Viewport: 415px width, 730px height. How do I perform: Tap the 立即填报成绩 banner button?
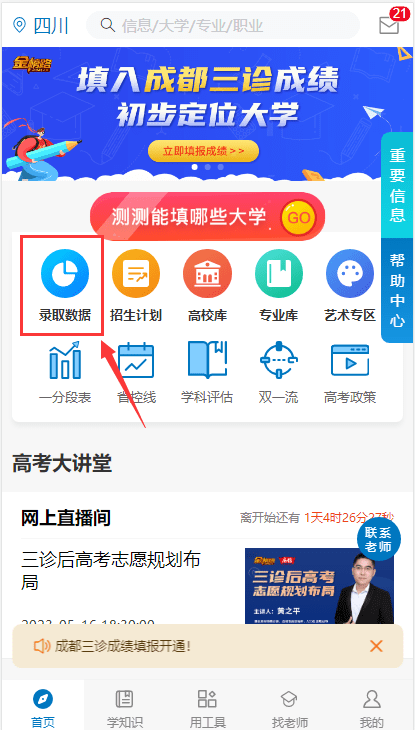pyautogui.click(x=204, y=151)
